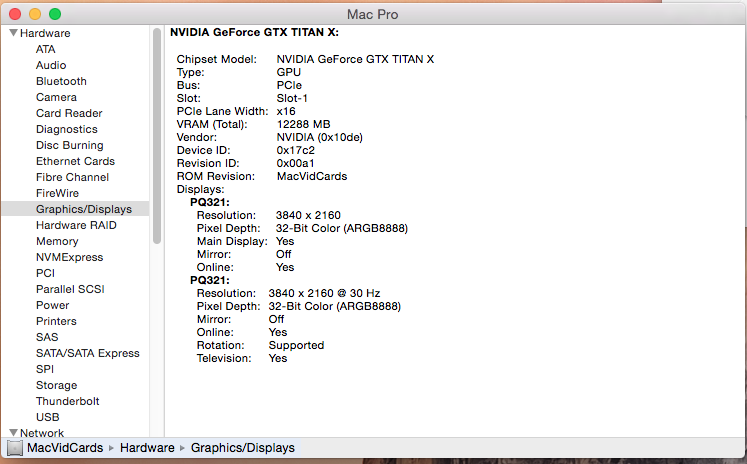747x464 pixels.
Task: Click the NVIDIA GeForce GTX TITAN X heading
Action: click(x=254, y=32)
